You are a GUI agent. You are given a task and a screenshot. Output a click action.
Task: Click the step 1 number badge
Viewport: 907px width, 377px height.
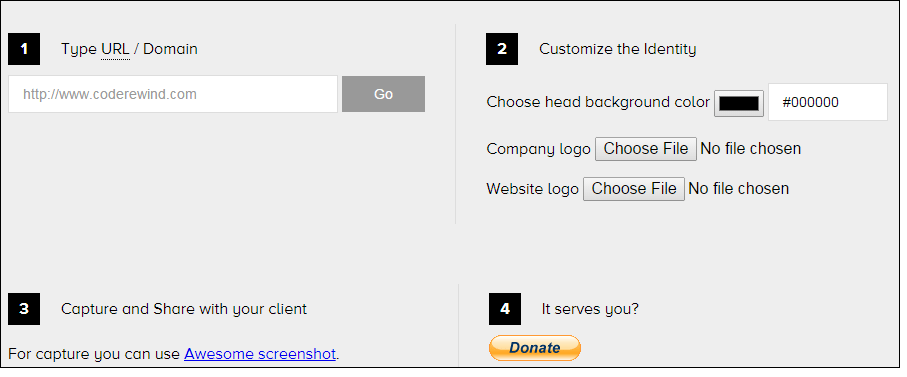pos(24,49)
